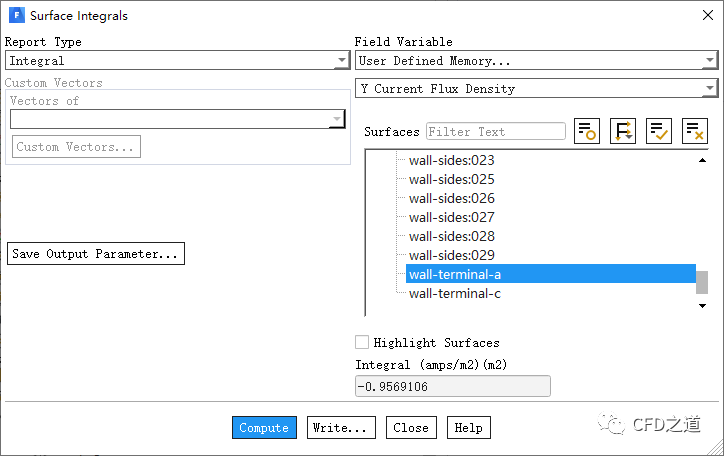Image resolution: width=724 pixels, height=456 pixels.
Task: Click the Write... button
Action: coord(341,428)
